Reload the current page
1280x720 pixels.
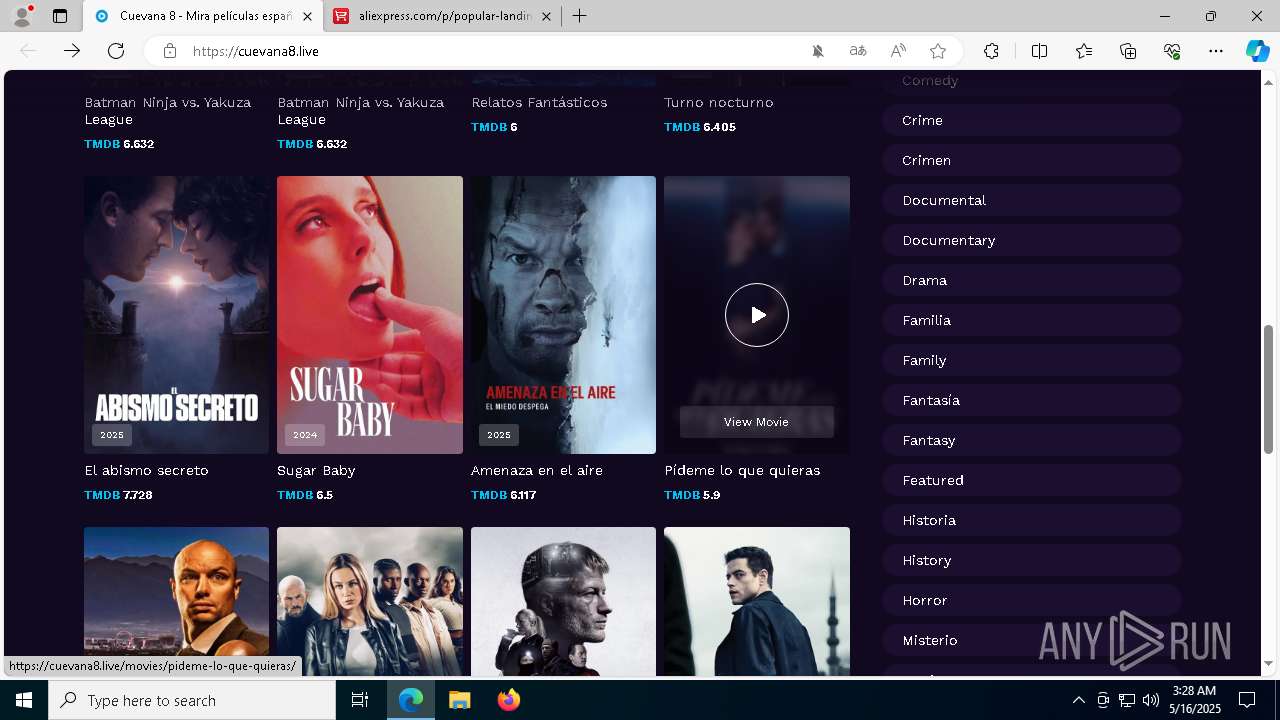116,51
